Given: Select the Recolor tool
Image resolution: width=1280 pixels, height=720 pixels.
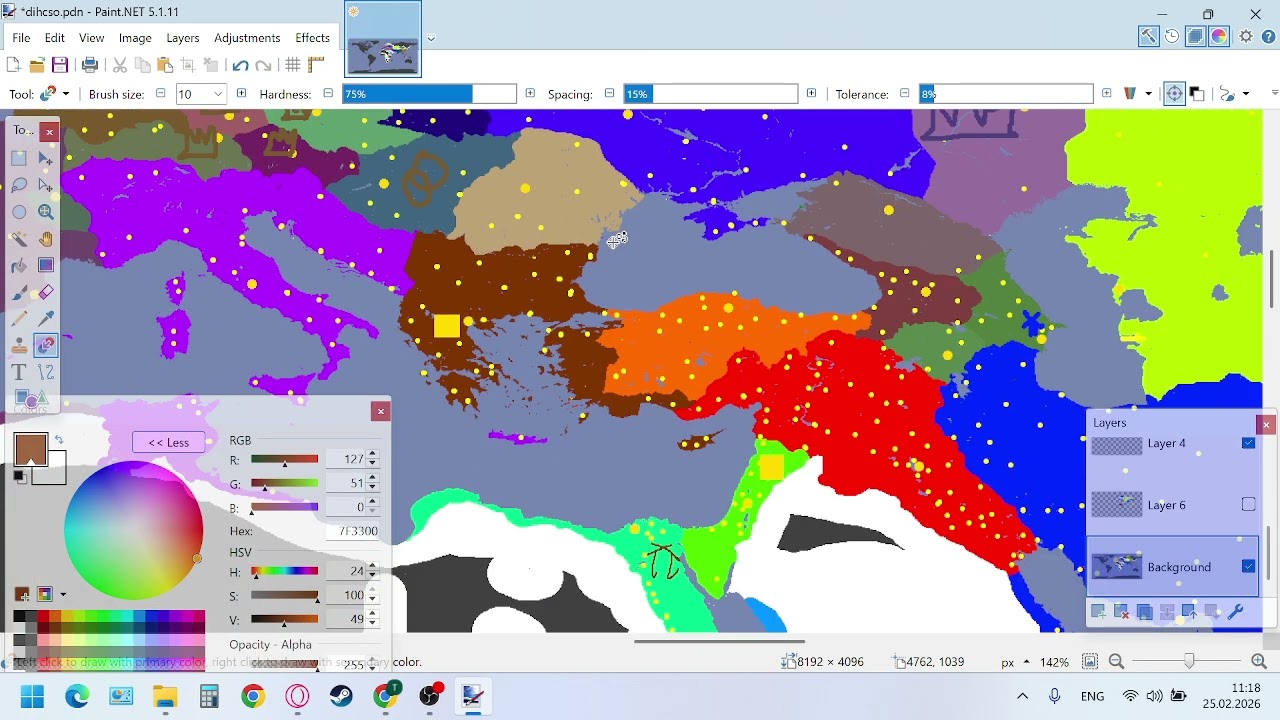Looking at the screenshot, I should point(46,346).
